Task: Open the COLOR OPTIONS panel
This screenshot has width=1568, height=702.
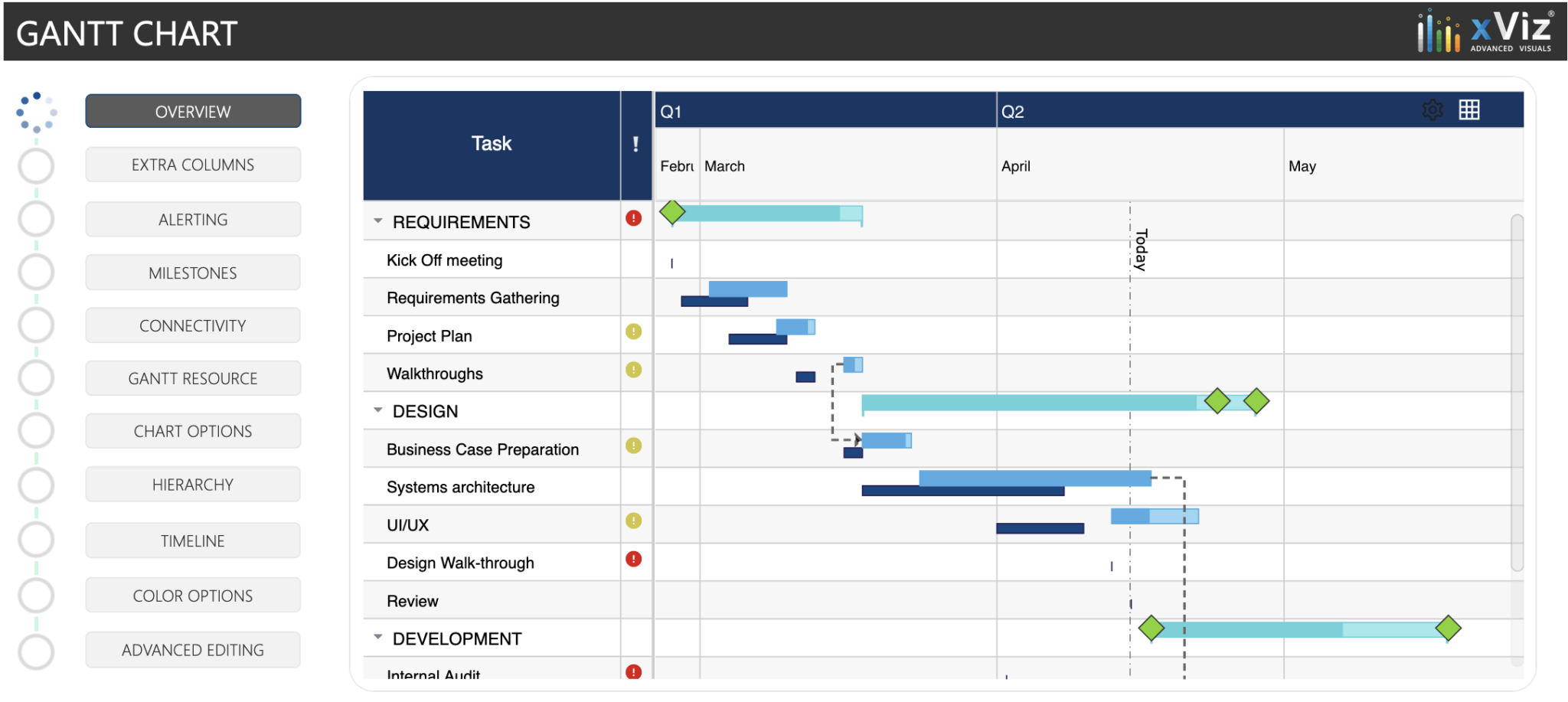Action: point(192,595)
